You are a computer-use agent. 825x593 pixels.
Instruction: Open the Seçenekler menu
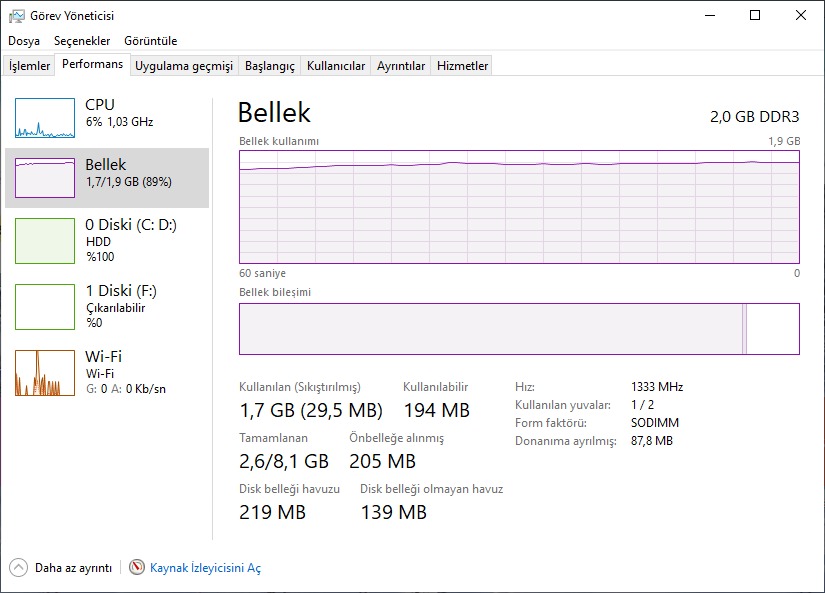82,41
